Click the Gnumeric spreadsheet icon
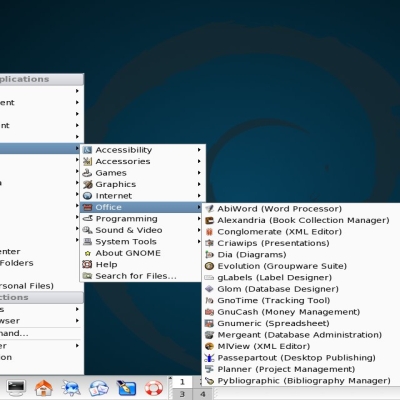The height and width of the screenshot is (400, 400). click(209, 323)
